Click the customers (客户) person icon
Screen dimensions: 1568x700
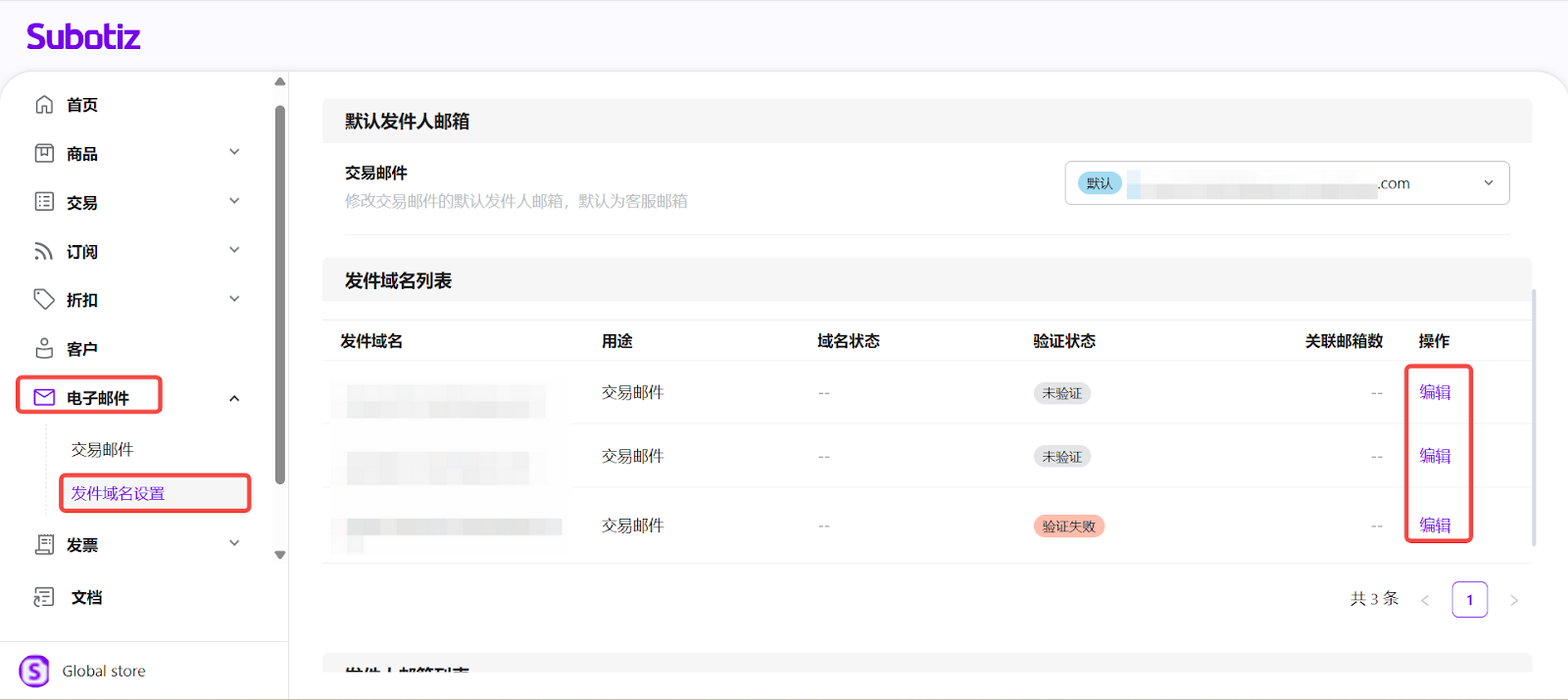pyautogui.click(x=44, y=348)
